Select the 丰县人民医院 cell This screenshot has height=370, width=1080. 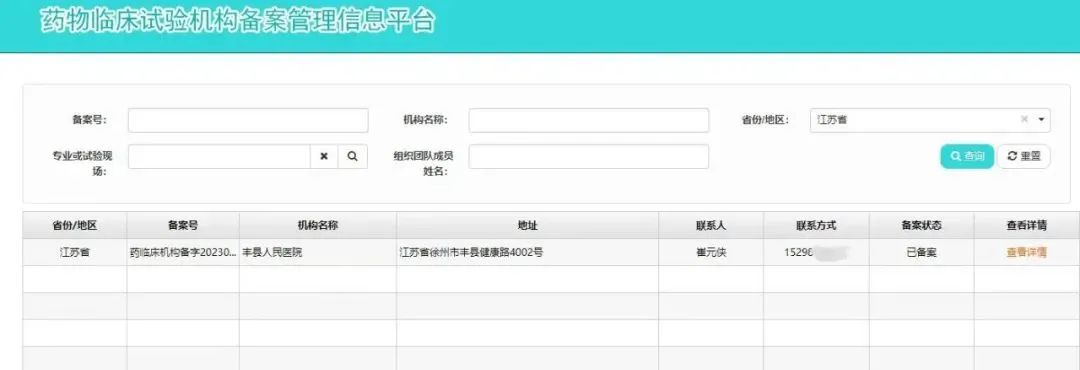point(318,252)
